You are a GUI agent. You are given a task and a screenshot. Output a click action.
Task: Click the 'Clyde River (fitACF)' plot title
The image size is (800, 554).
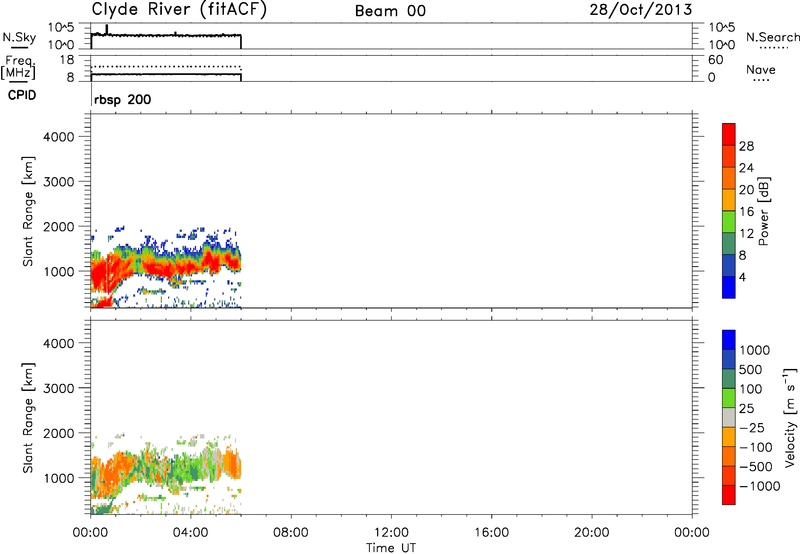(179, 9)
